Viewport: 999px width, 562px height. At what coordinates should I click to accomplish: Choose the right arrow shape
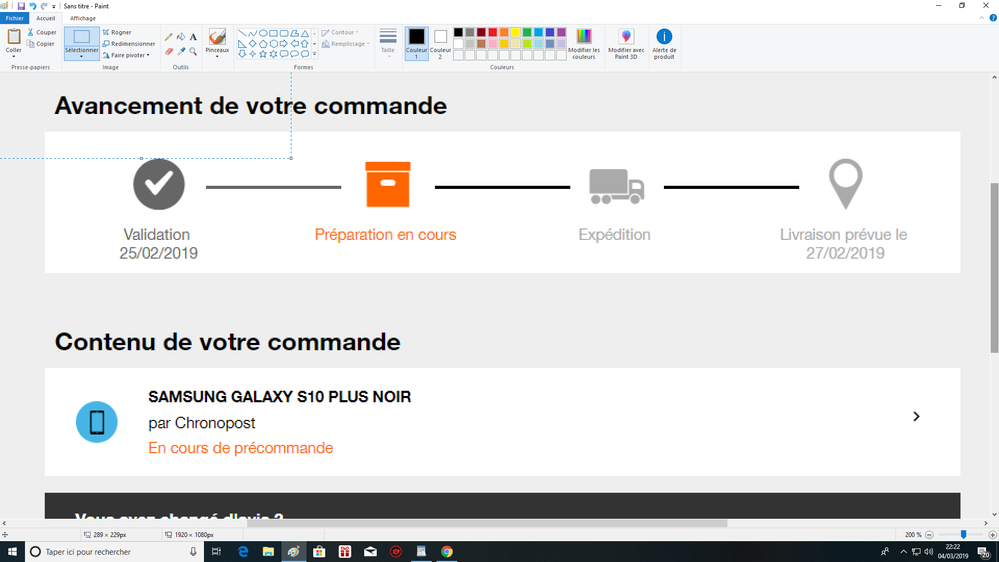click(x=284, y=44)
